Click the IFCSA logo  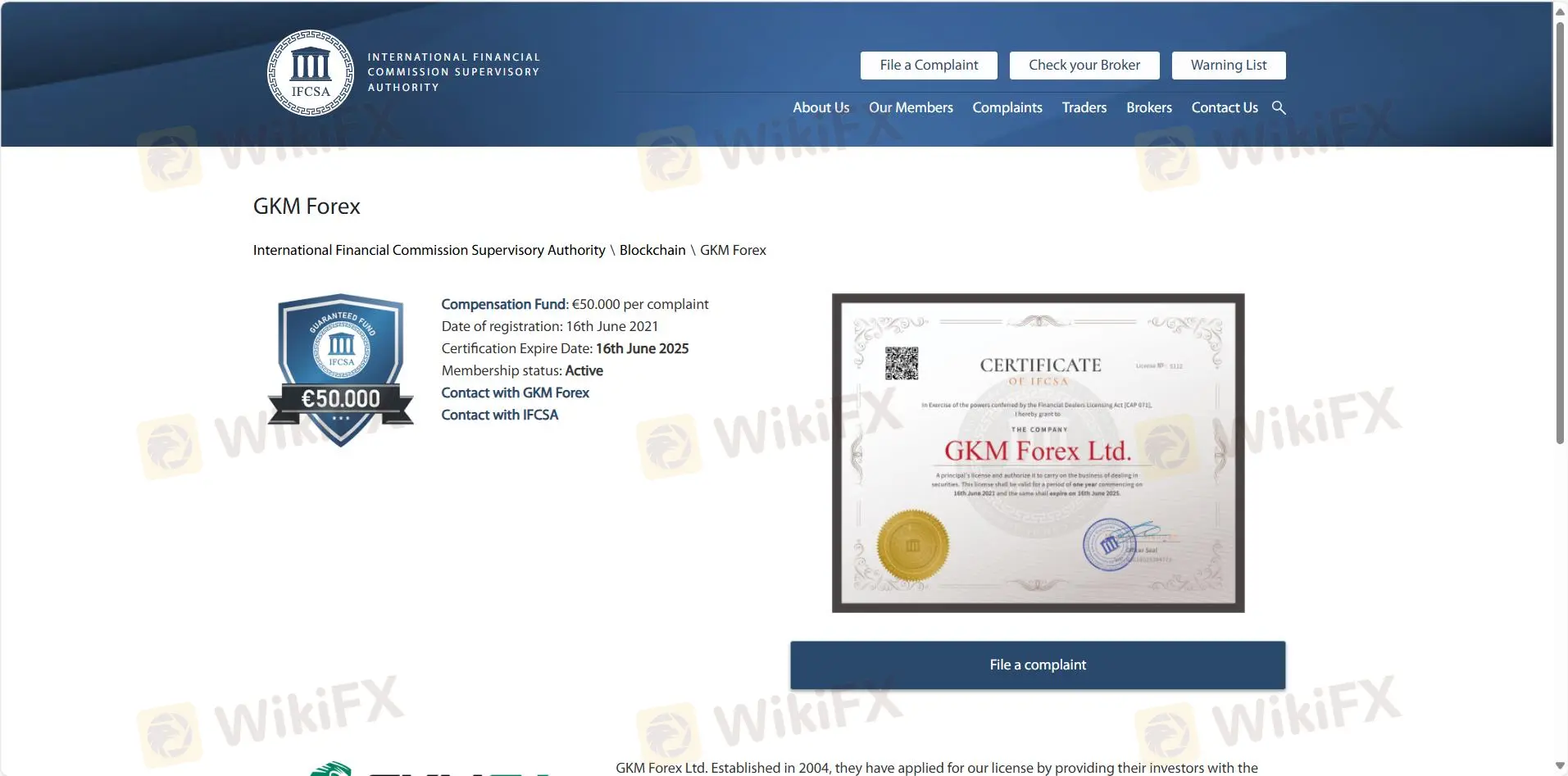click(310, 73)
